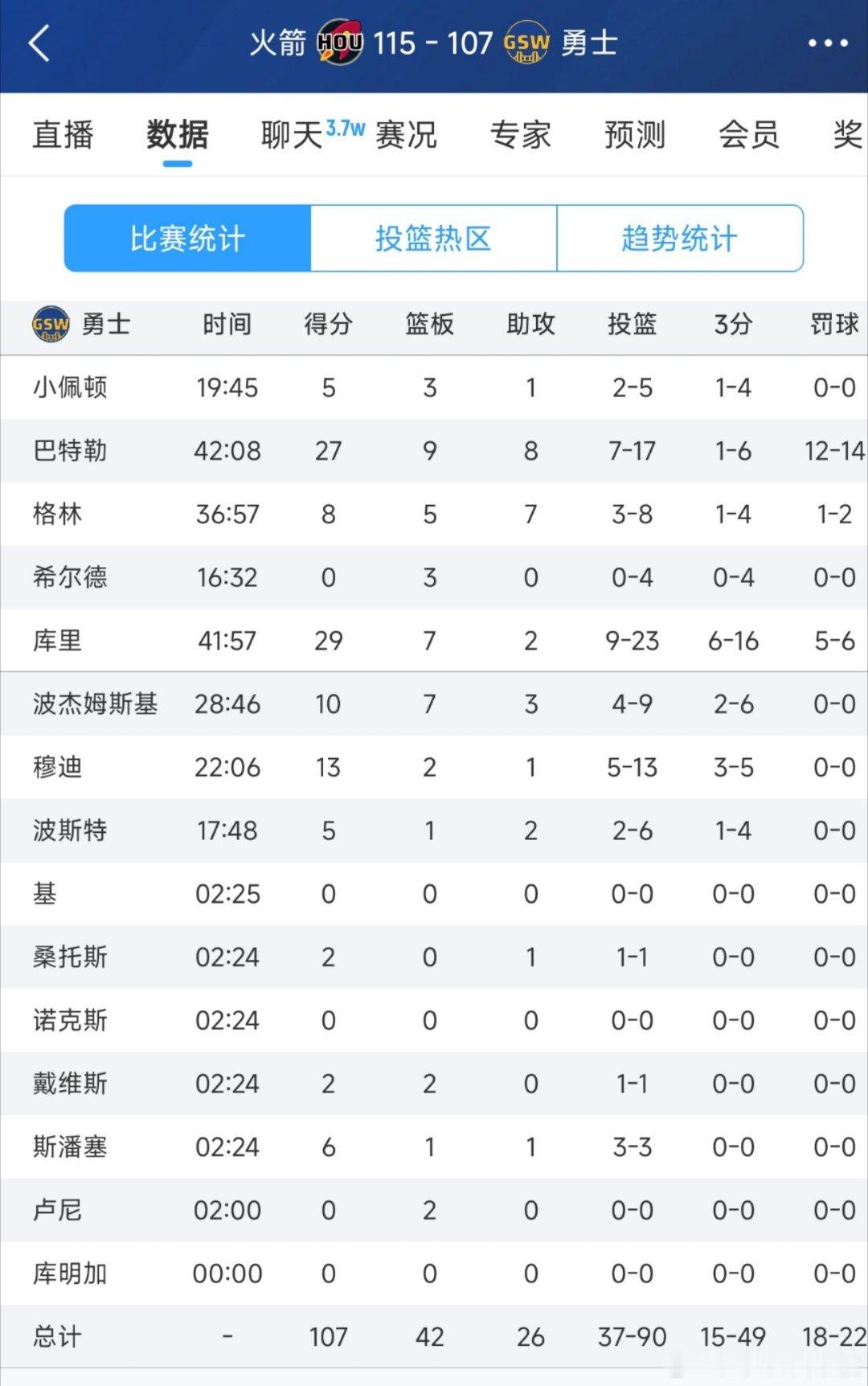Tap the 得分 column header

click(x=328, y=325)
